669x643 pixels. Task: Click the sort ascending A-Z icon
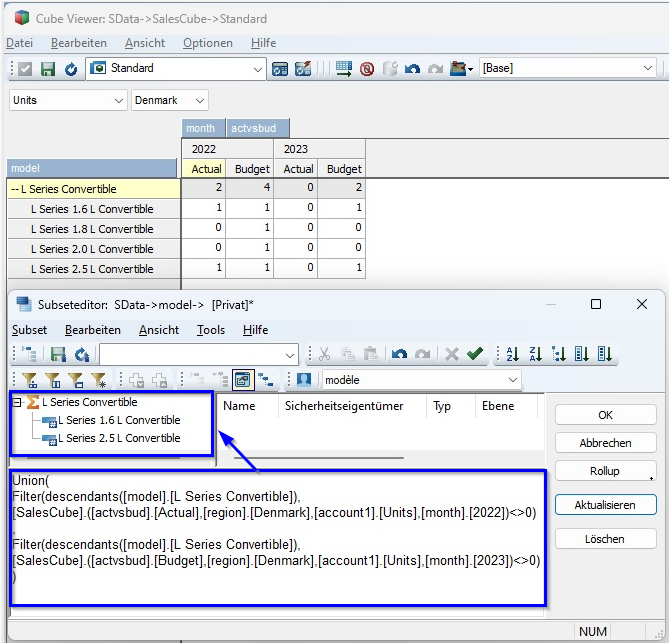tap(513, 354)
